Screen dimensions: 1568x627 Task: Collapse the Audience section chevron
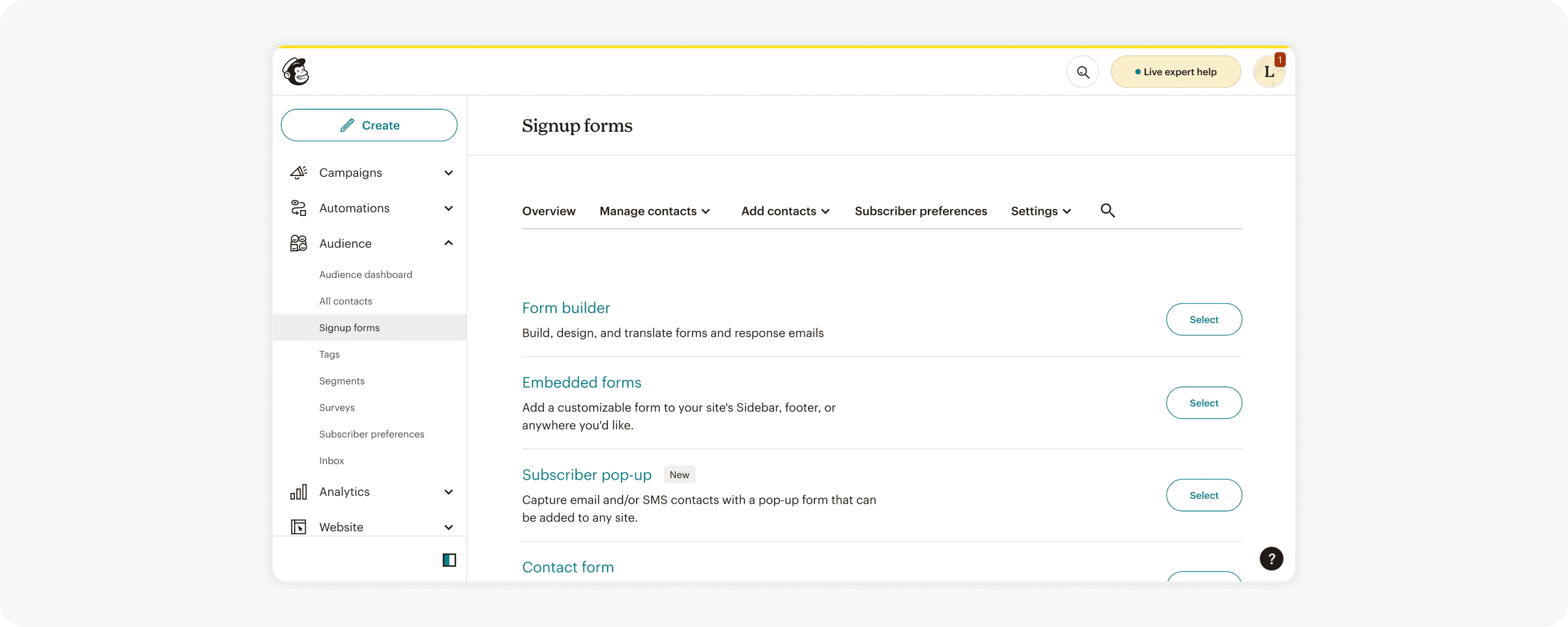(448, 243)
